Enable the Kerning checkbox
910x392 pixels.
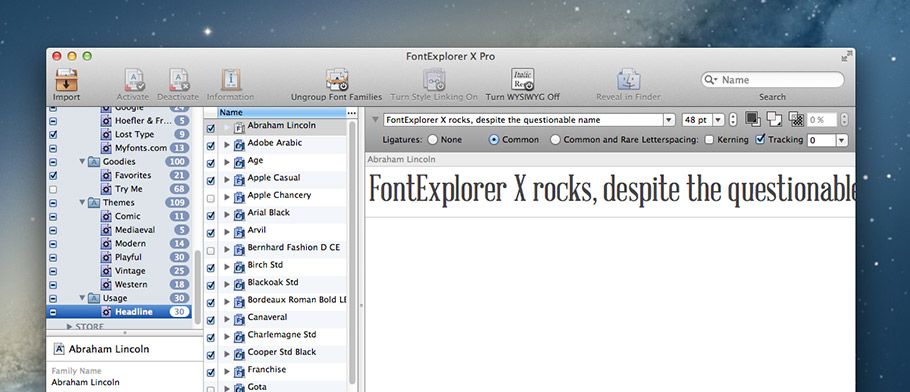[x=709, y=140]
